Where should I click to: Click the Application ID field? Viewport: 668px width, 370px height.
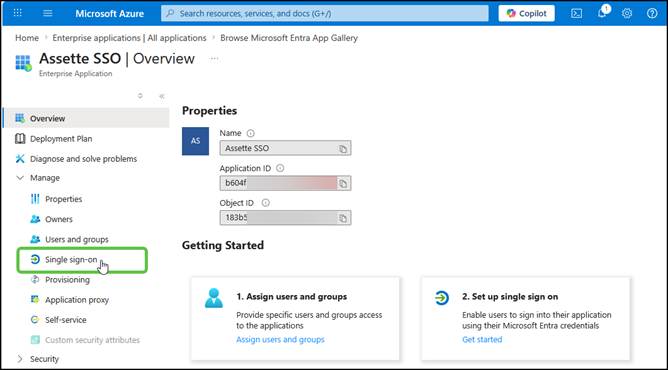click(285, 183)
